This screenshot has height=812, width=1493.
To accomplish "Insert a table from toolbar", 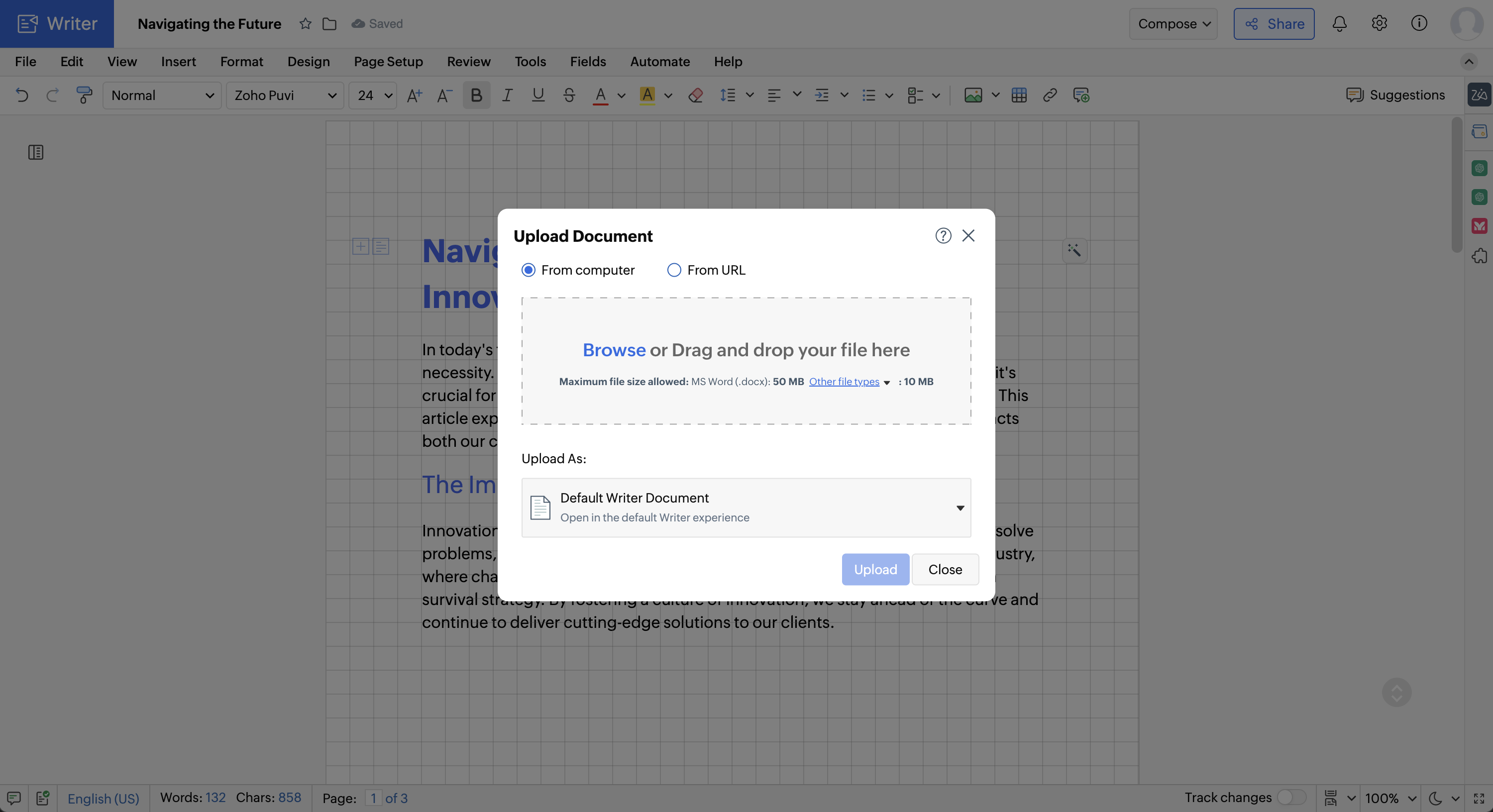I will point(1018,95).
